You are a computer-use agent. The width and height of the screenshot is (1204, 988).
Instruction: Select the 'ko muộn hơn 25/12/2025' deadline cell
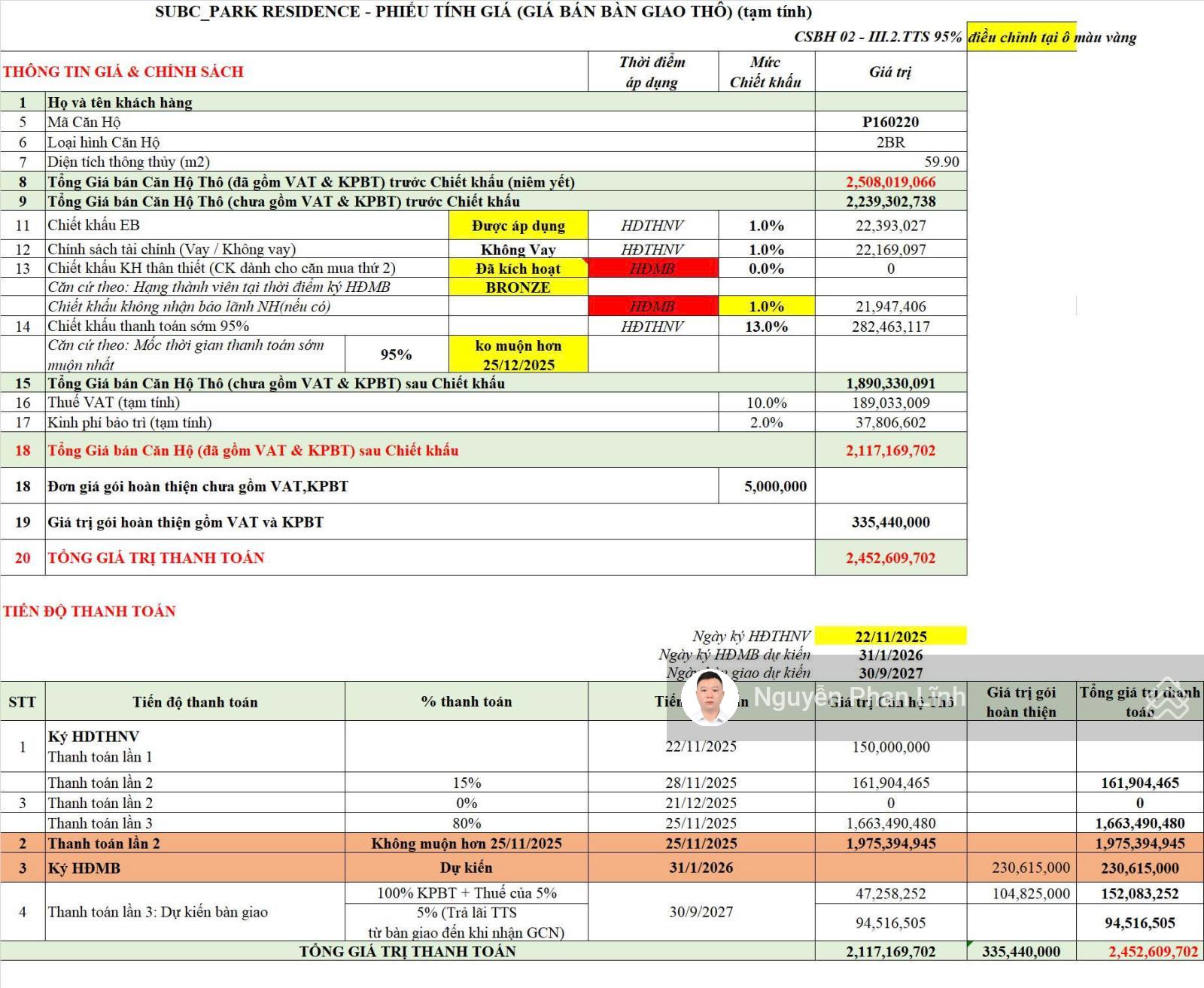pyautogui.click(x=518, y=355)
